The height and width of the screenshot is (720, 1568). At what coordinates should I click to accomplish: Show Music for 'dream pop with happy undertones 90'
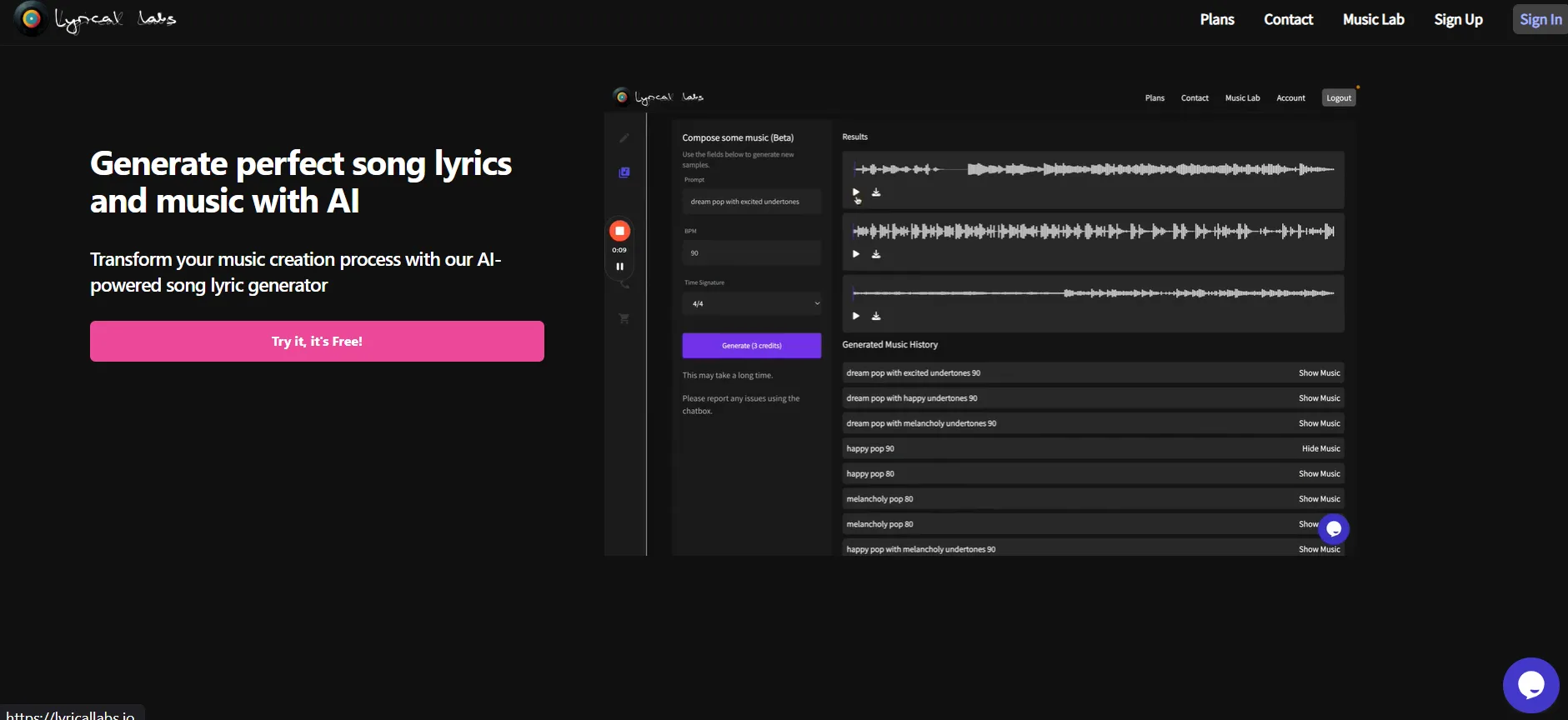click(x=1319, y=398)
